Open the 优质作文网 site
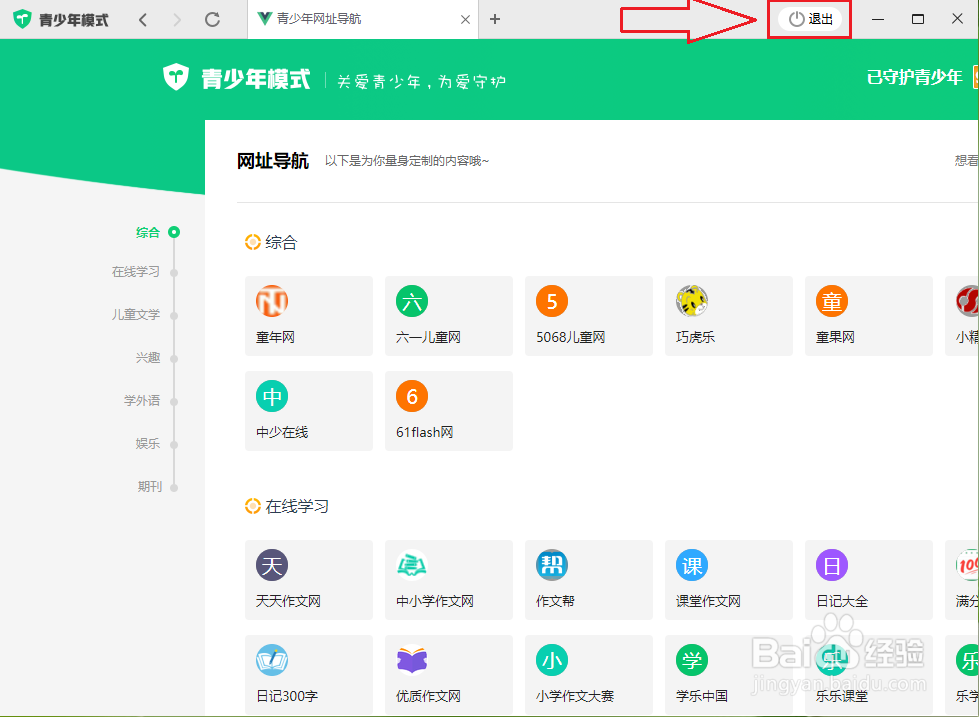The width and height of the screenshot is (979, 717). pos(448,674)
